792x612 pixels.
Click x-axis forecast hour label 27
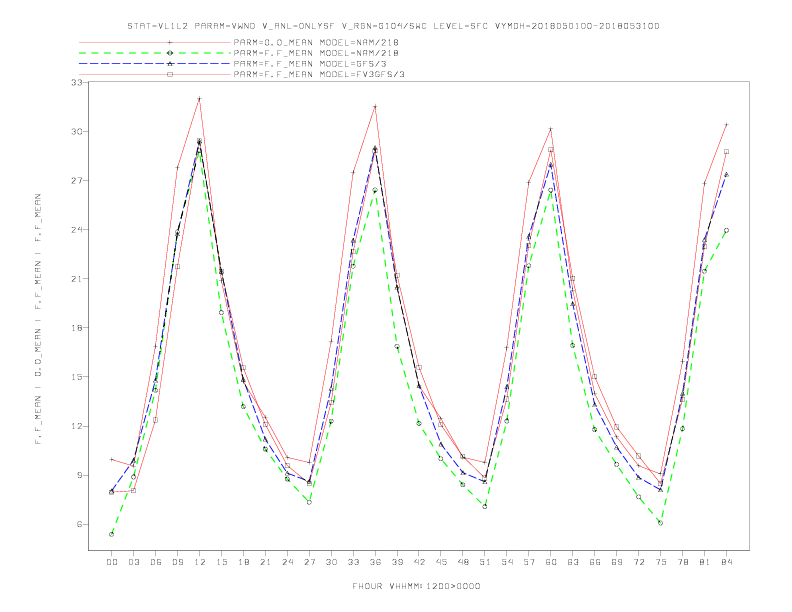pyautogui.click(x=309, y=562)
